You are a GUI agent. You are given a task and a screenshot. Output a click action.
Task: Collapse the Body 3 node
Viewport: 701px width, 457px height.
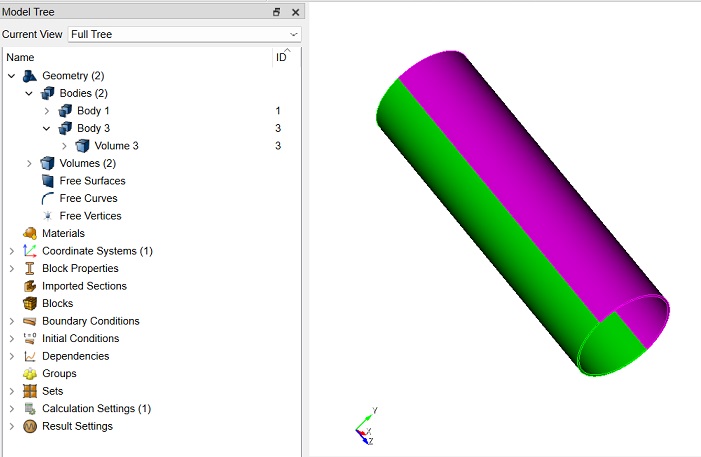coord(46,128)
